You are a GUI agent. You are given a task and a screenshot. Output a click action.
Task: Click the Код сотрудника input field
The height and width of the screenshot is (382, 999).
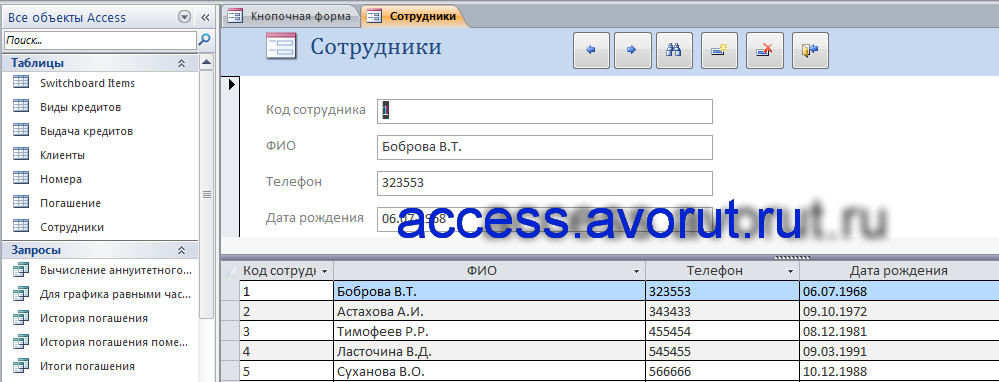tap(545, 111)
